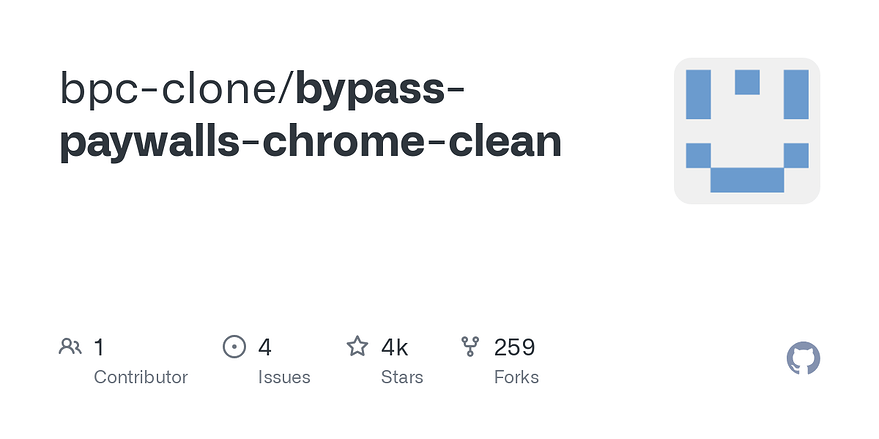Open the "Forks" label
This screenshot has width=879, height=439.
click(516, 377)
